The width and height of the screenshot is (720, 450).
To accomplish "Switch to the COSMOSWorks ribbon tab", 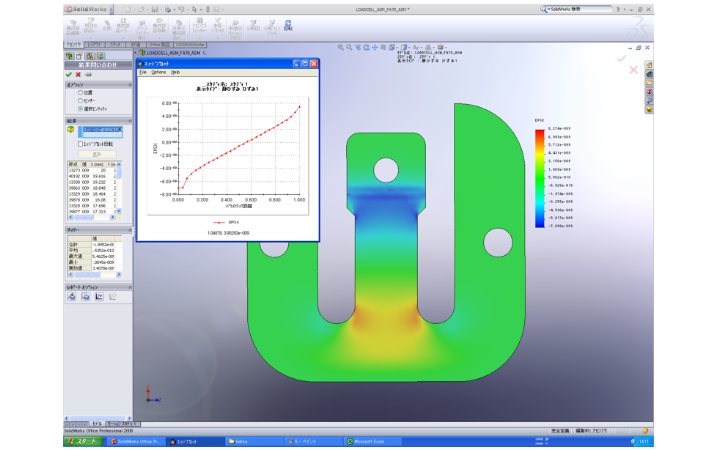I will [190, 45].
